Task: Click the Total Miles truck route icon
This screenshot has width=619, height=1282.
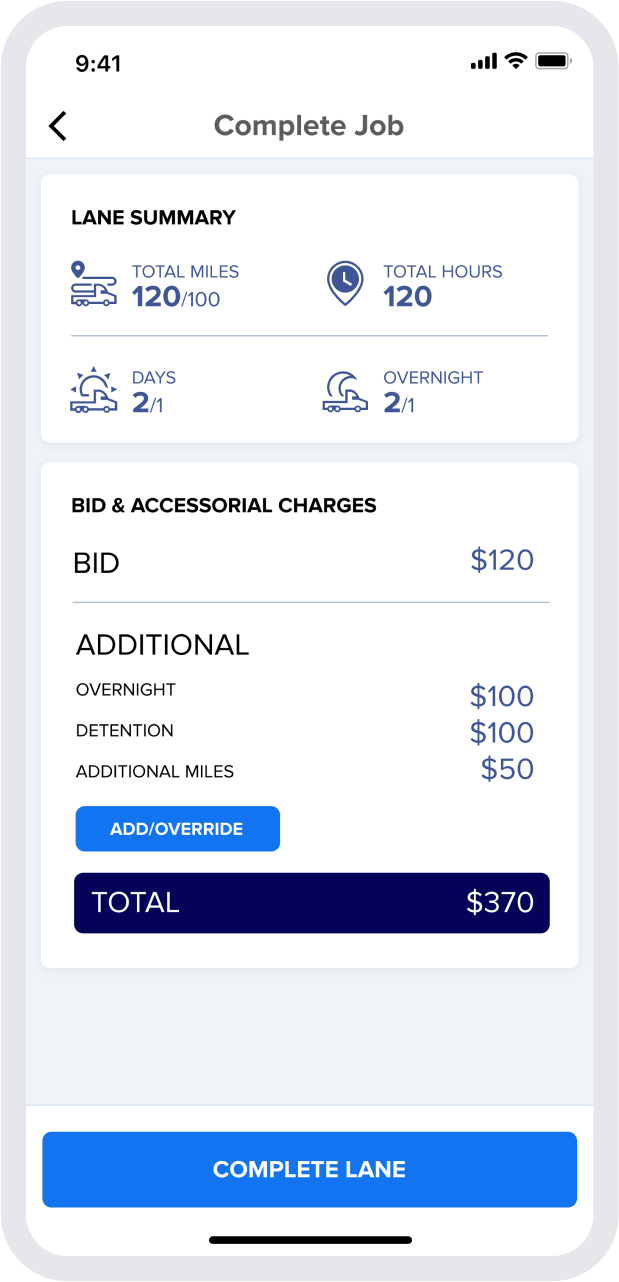Action: coord(93,284)
